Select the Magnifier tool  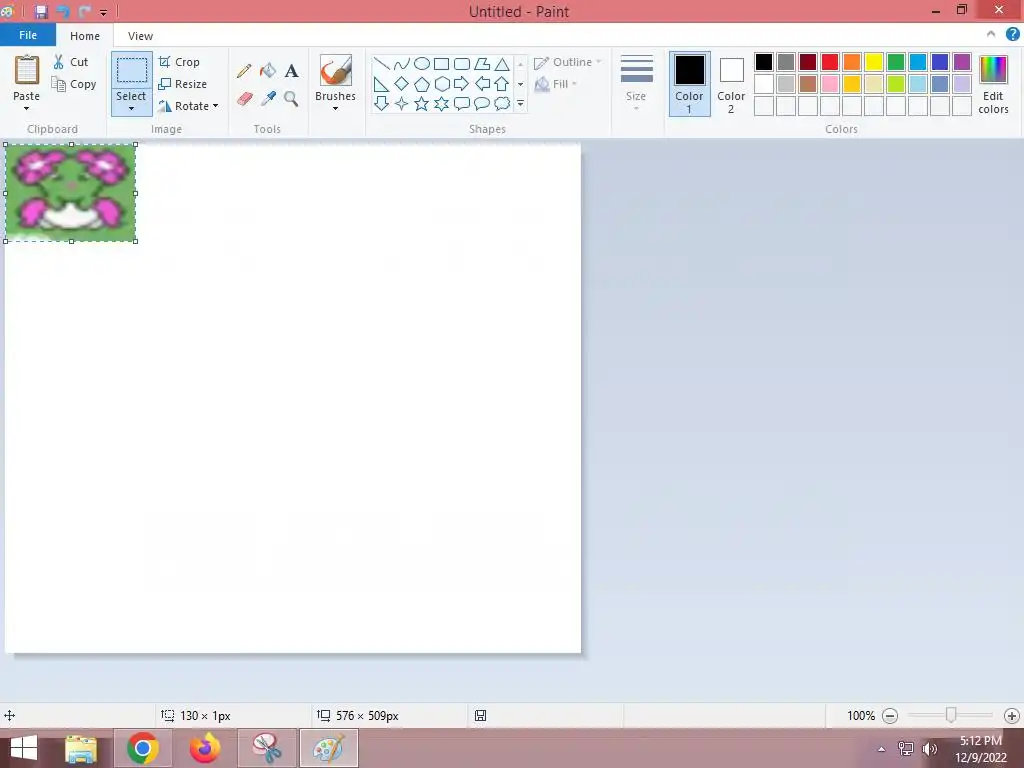pyautogui.click(x=291, y=99)
